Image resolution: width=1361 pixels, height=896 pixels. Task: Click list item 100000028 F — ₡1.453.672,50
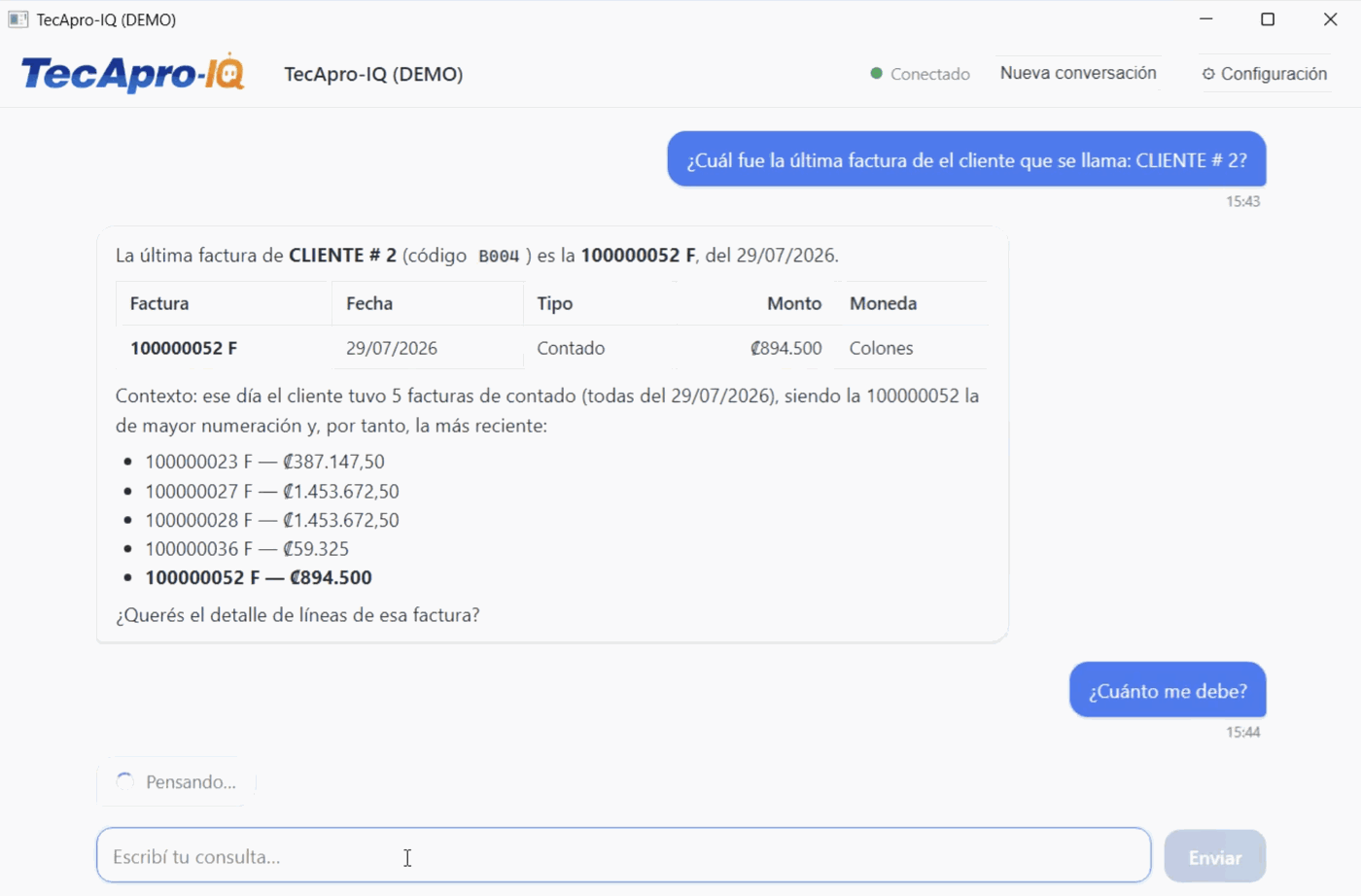272,520
